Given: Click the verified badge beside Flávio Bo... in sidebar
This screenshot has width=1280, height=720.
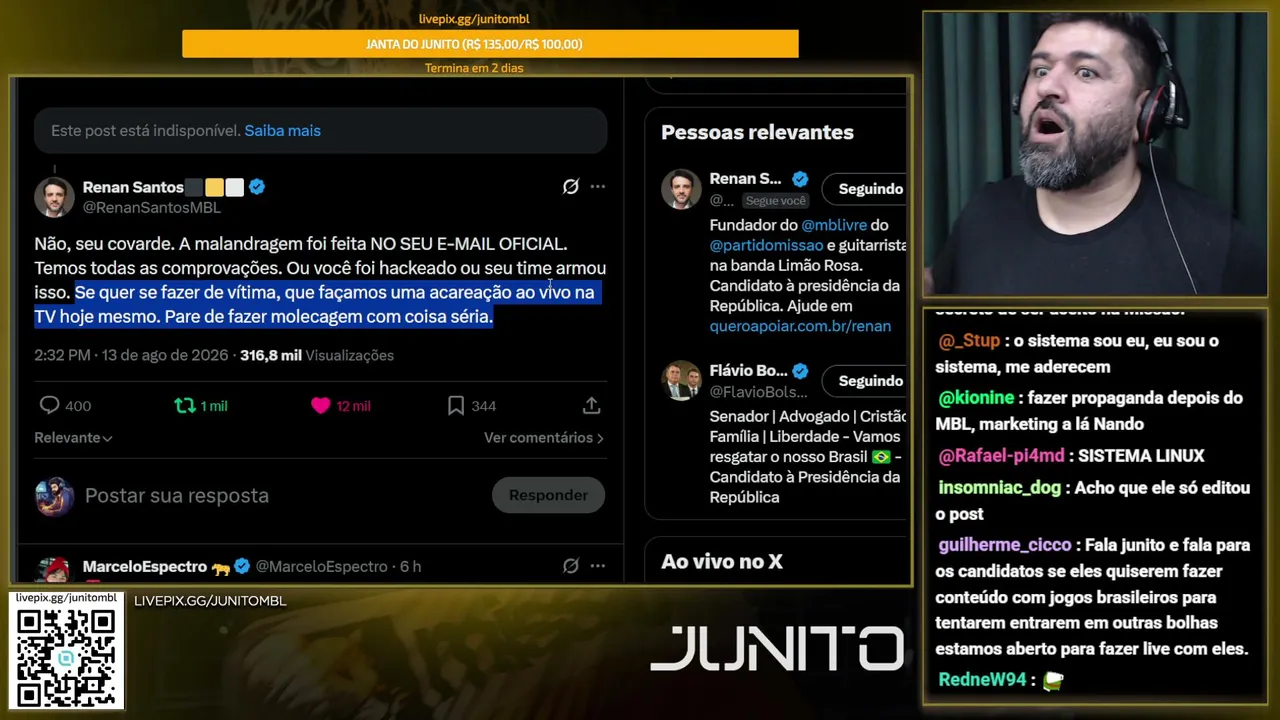Looking at the screenshot, I should [x=800, y=370].
